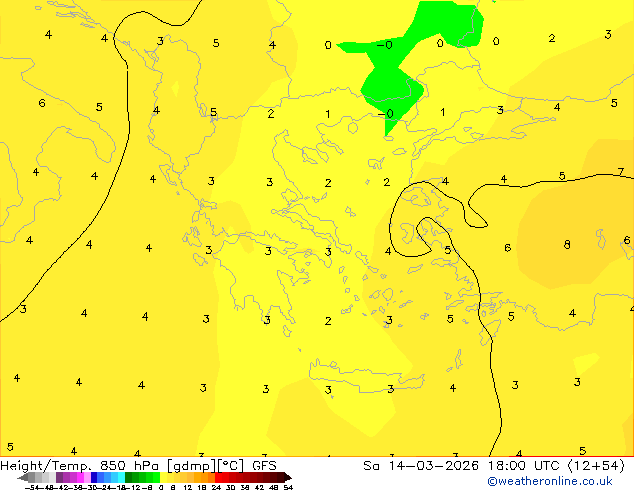Image resolution: width=634 pixels, height=490 pixels.
Task: Click the '(12+54)' forecast run label
Action: [596, 466]
